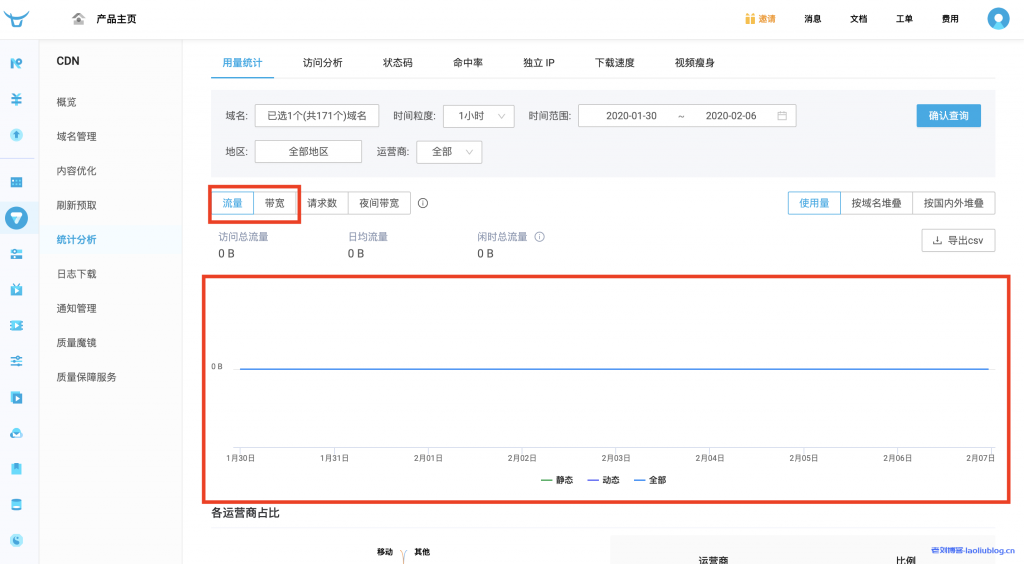Switch chart metric to 带宽
Image resolution: width=1024 pixels, height=564 pixels.
pos(275,203)
